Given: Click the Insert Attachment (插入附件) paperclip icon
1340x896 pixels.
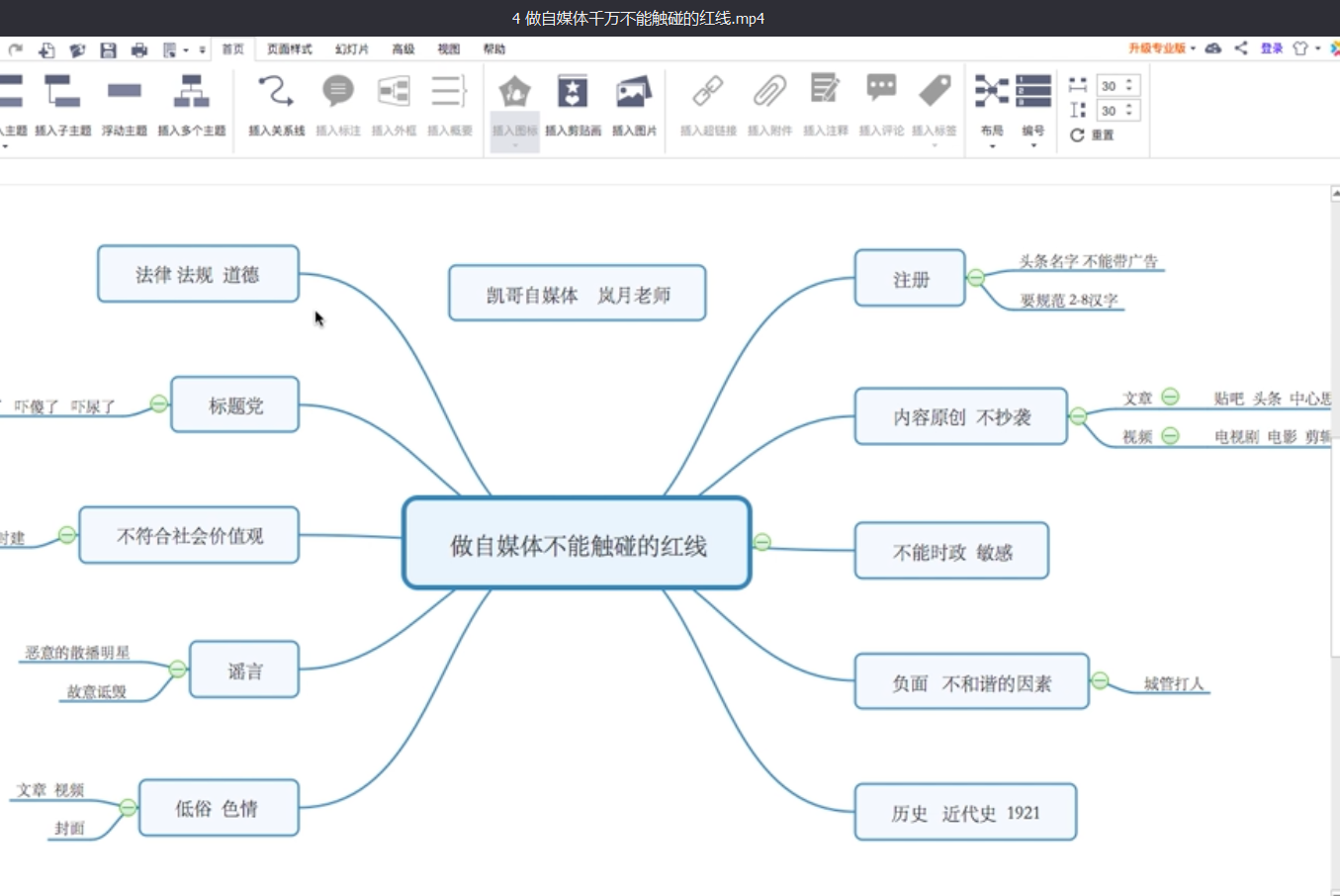Looking at the screenshot, I should (x=769, y=91).
